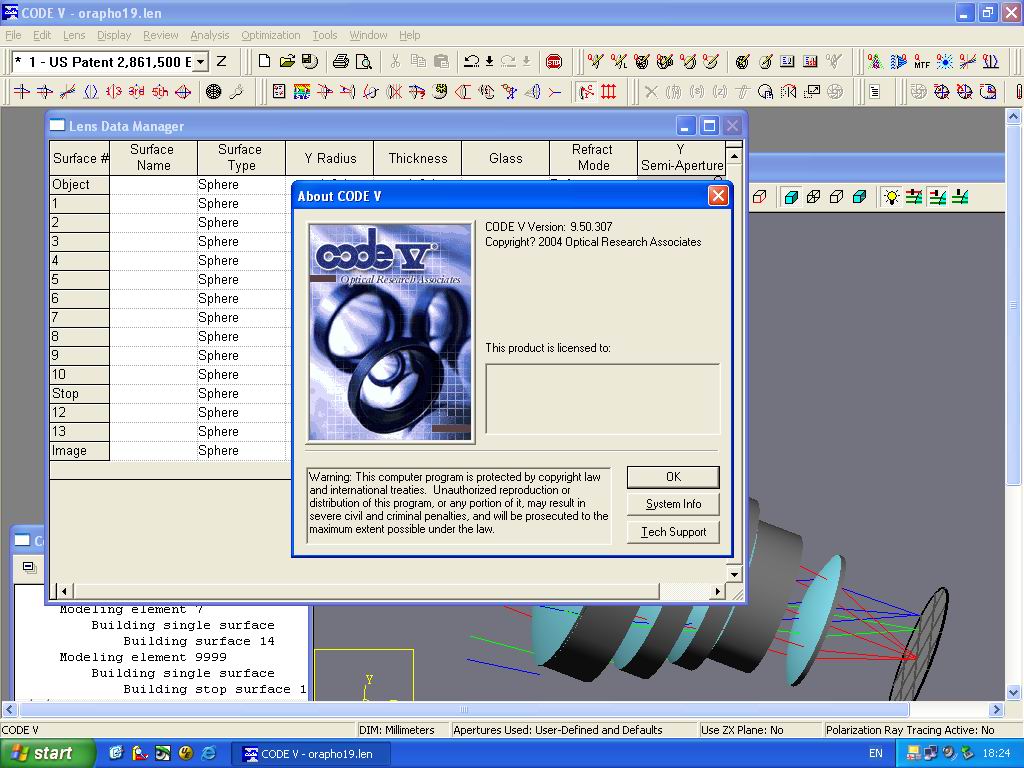Open the zoom position US Patent dropdown

tap(201, 62)
